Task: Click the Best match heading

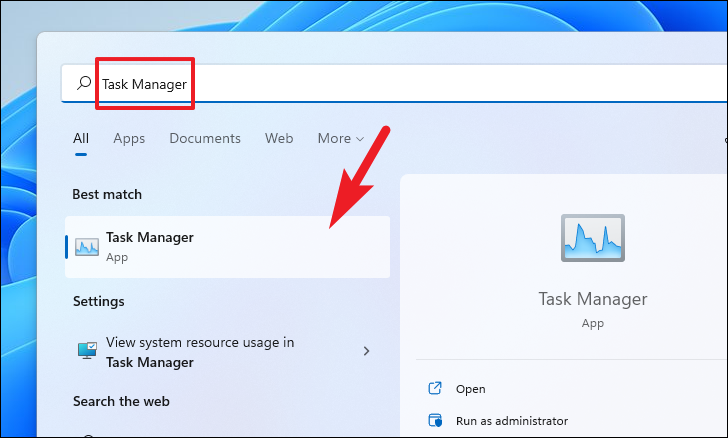Action: [107, 194]
